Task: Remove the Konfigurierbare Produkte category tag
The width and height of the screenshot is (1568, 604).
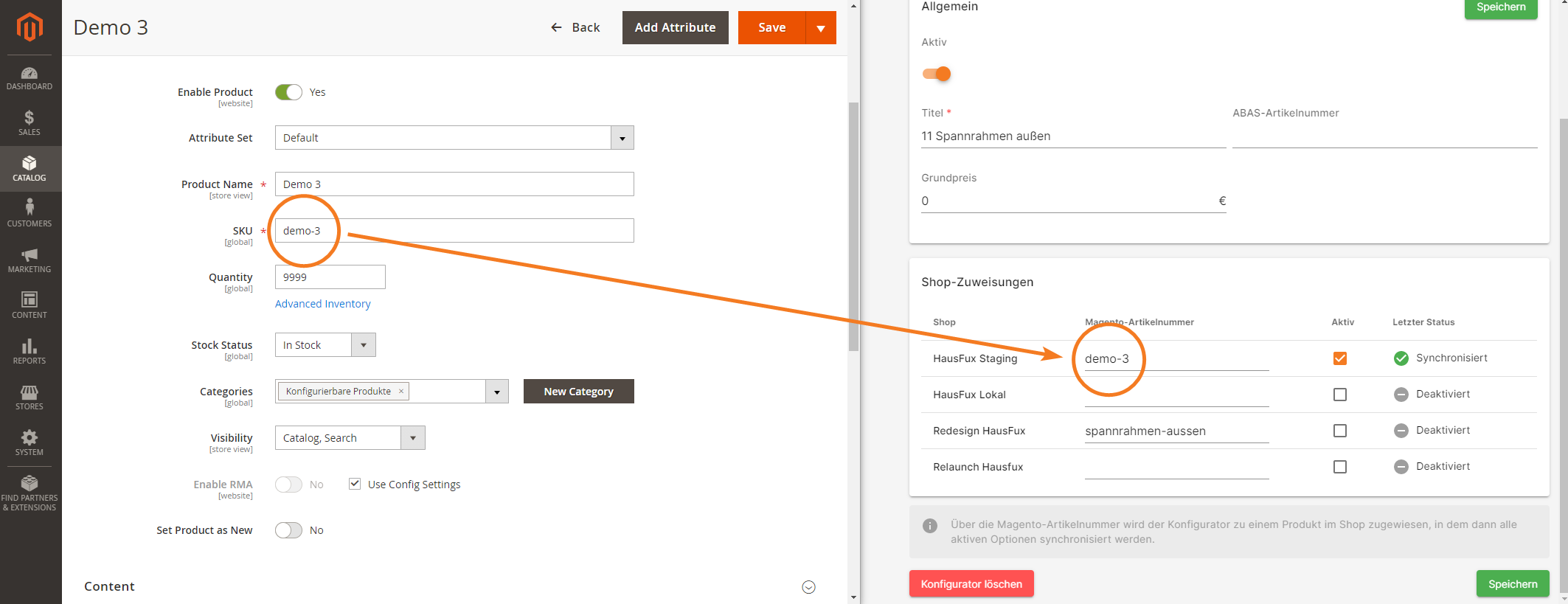Action: 401,392
